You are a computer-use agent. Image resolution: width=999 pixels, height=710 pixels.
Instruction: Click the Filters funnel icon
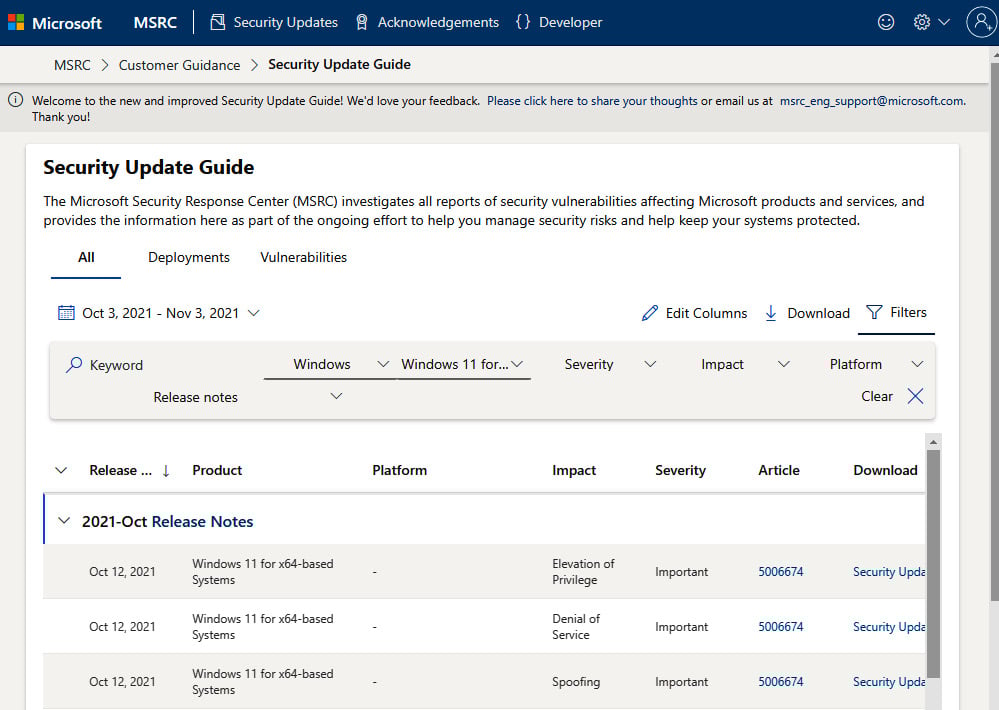point(874,312)
